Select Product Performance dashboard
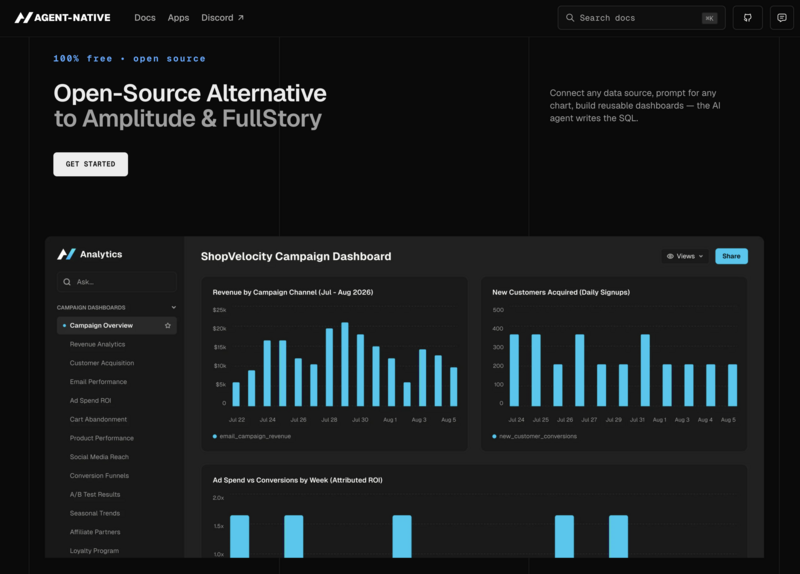The width and height of the screenshot is (800, 574). [102, 438]
